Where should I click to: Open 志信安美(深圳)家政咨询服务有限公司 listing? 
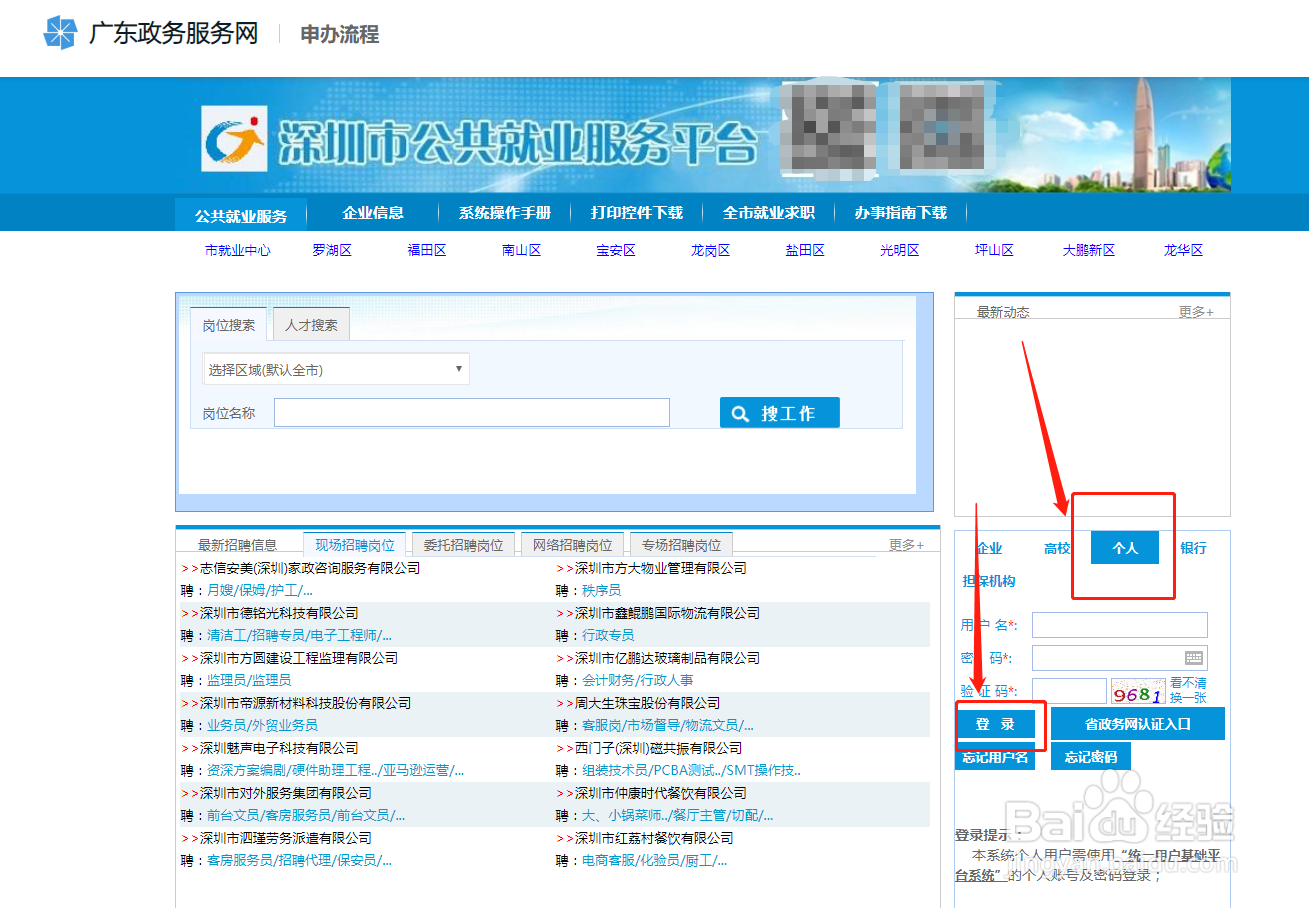coord(310,568)
